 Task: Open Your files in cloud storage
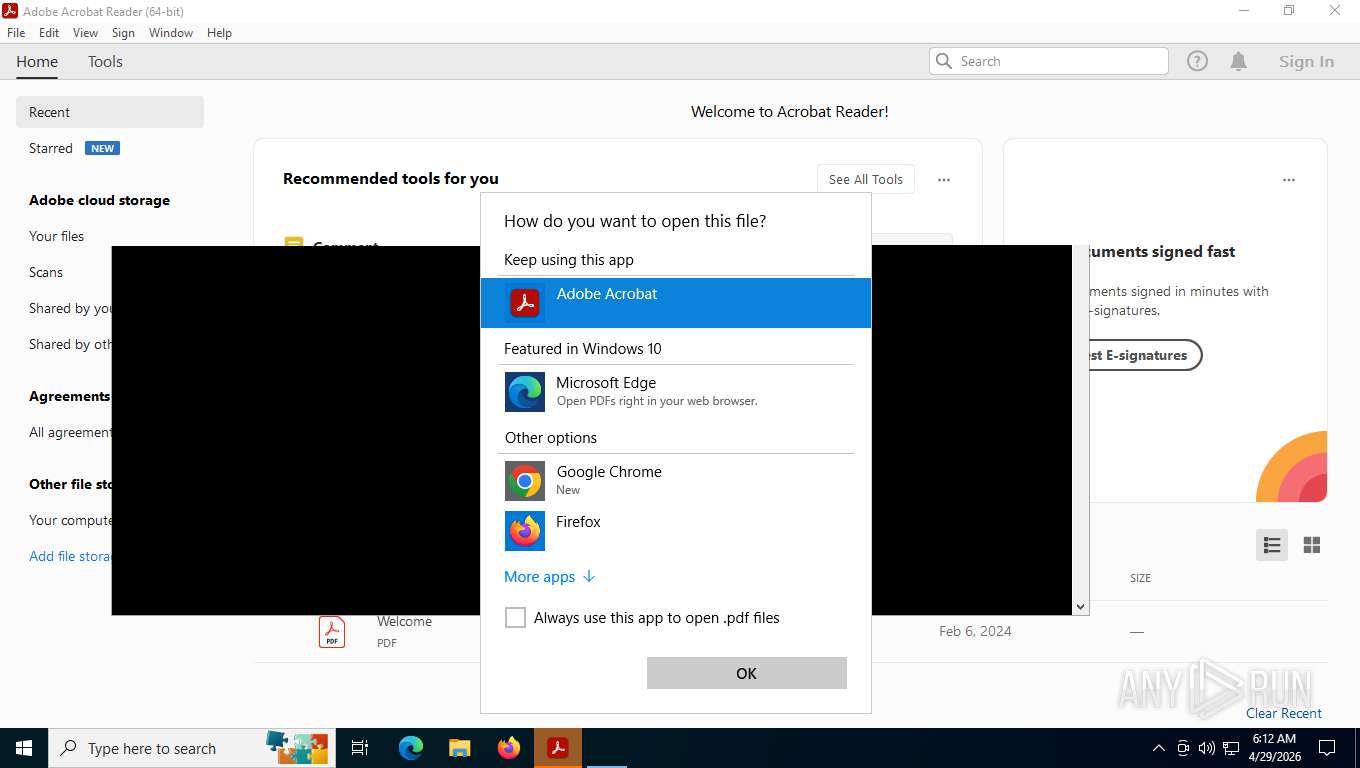pos(57,236)
